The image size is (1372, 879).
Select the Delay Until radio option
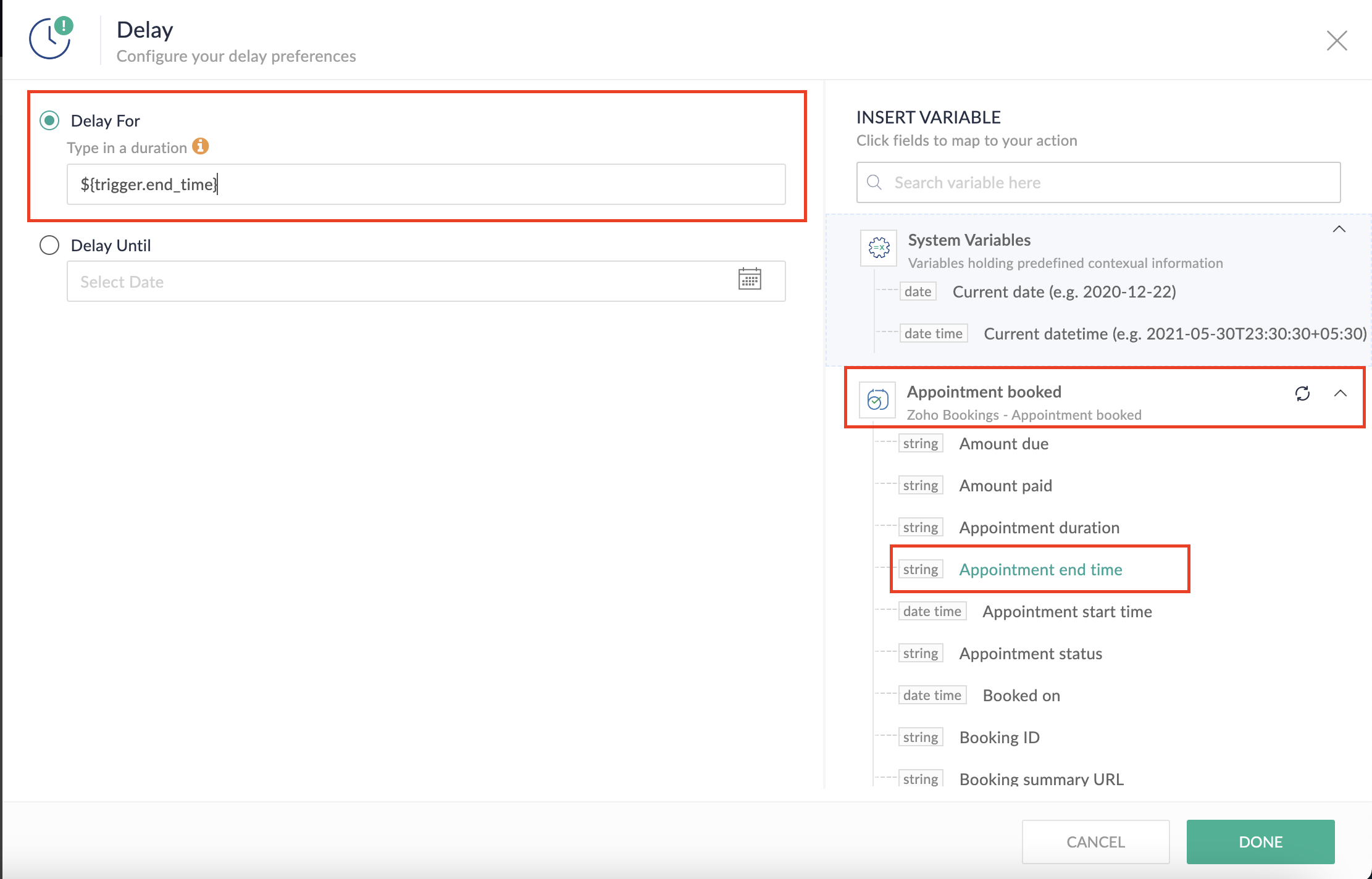coord(49,245)
